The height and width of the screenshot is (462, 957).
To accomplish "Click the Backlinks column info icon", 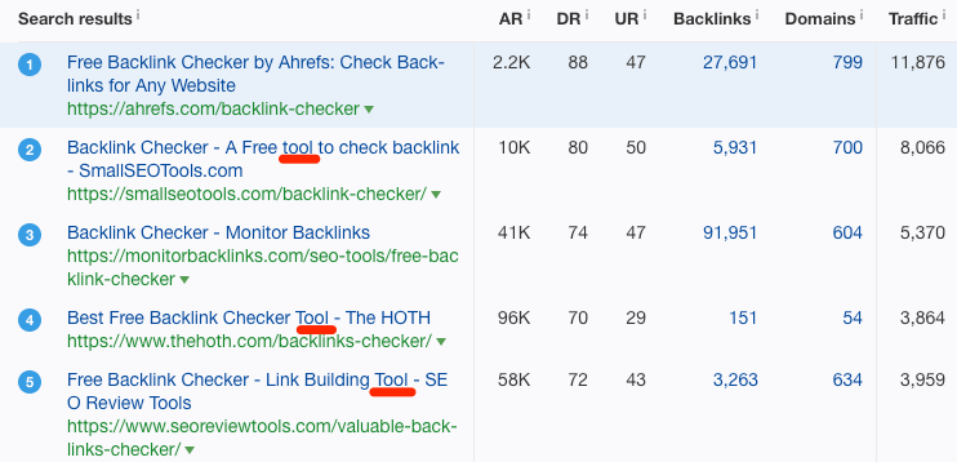I will (x=756, y=15).
